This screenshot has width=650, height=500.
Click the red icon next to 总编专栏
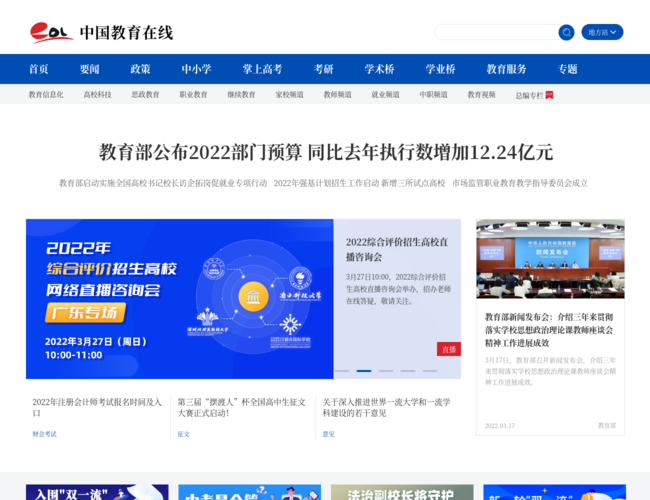point(549,95)
